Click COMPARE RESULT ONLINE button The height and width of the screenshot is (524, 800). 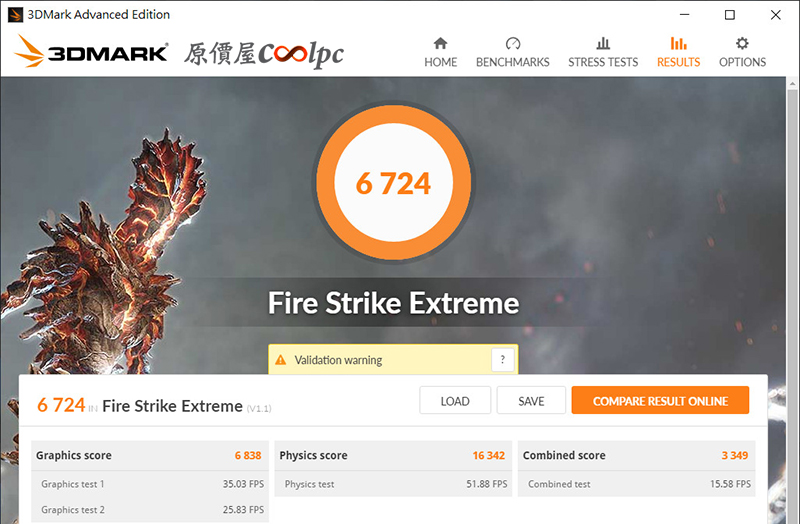click(660, 401)
